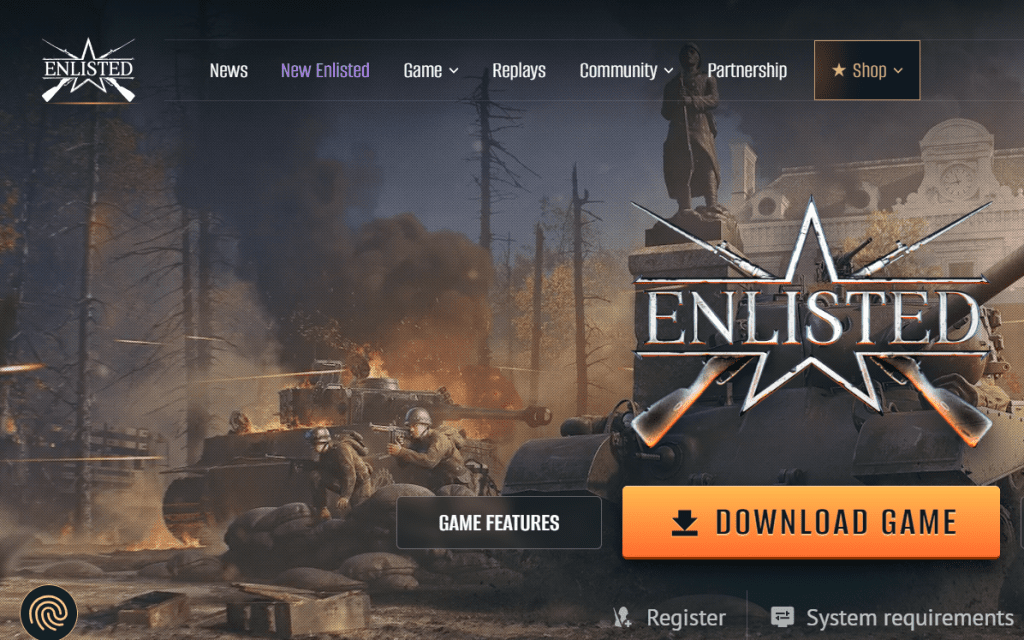Click the star icon beside Shop

coord(839,70)
